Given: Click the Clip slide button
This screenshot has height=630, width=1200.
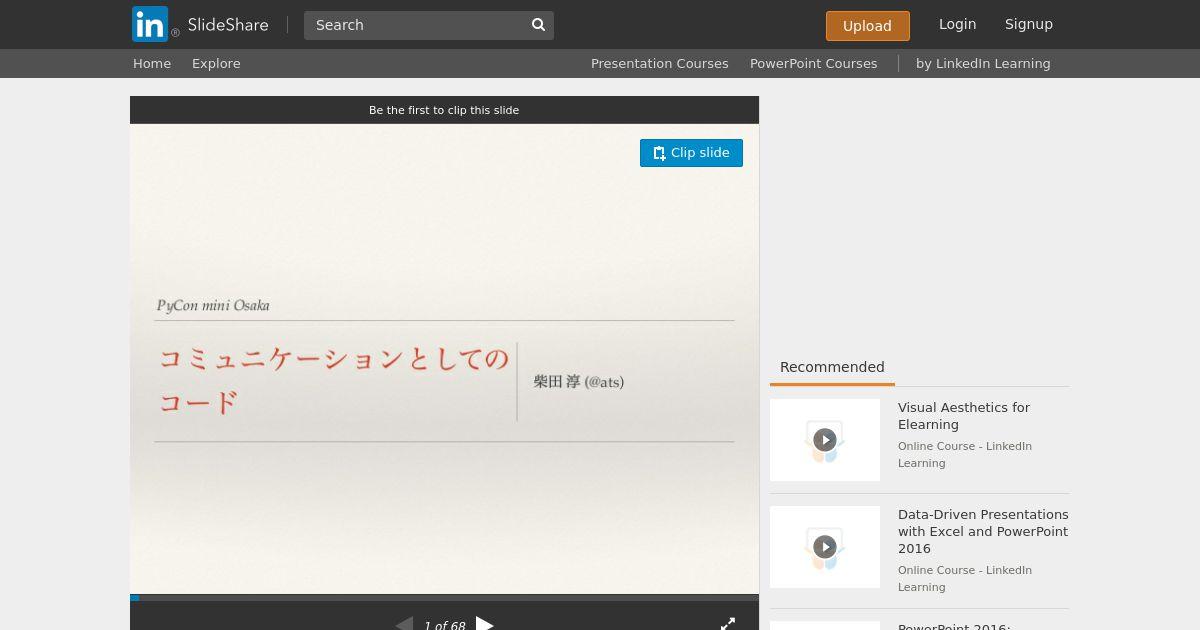Looking at the screenshot, I should 691,153.
